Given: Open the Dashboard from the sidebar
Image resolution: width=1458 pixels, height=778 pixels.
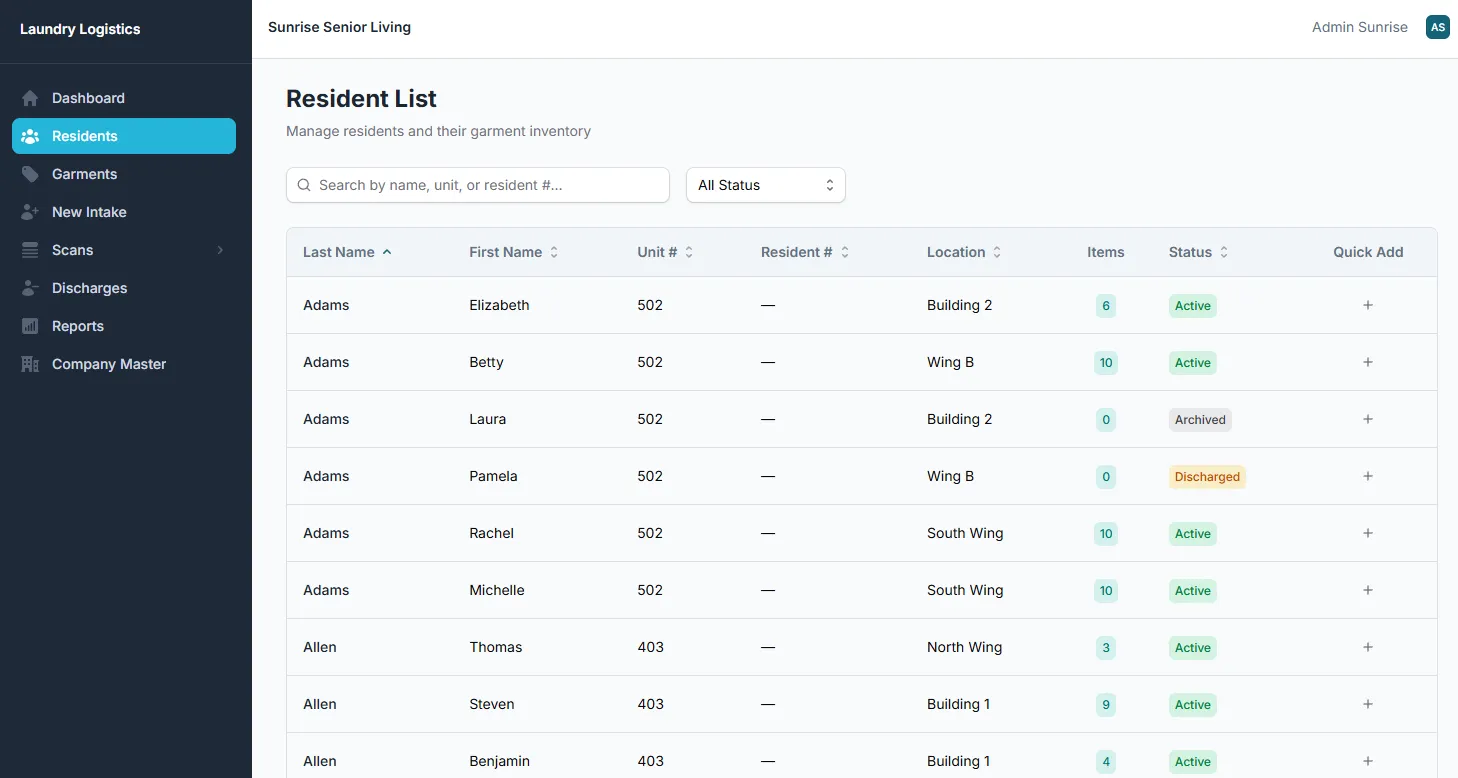Looking at the screenshot, I should click(88, 97).
